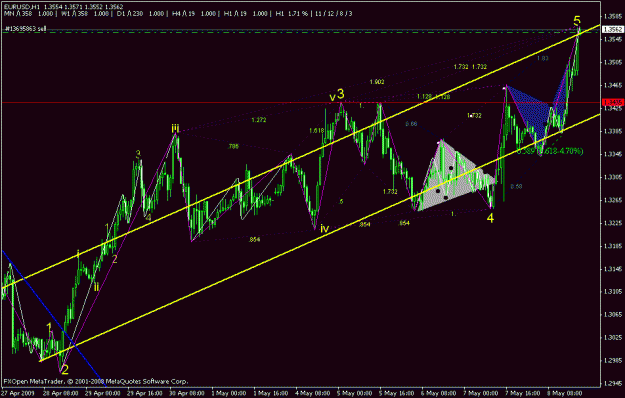
Task: Click the 1.3225 price axis label
Action: (x=613, y=223)
